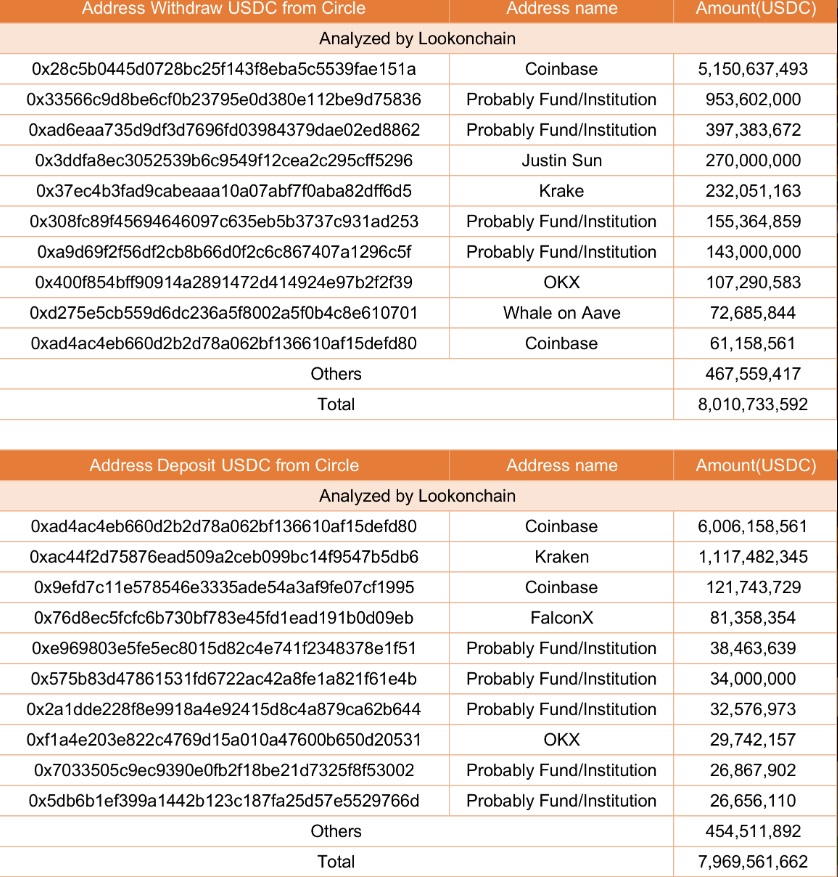838x877 pixels.
Task: Select the Krake address name cell
Action: tap(562, 191)
